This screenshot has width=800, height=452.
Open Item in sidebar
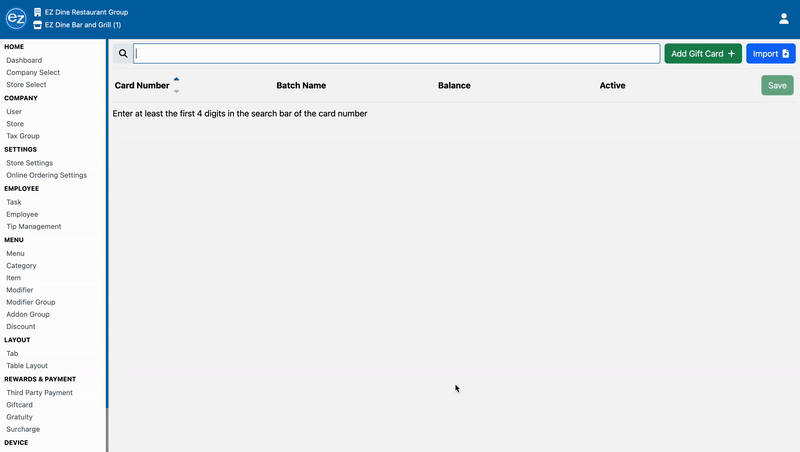tap(13, 278)
